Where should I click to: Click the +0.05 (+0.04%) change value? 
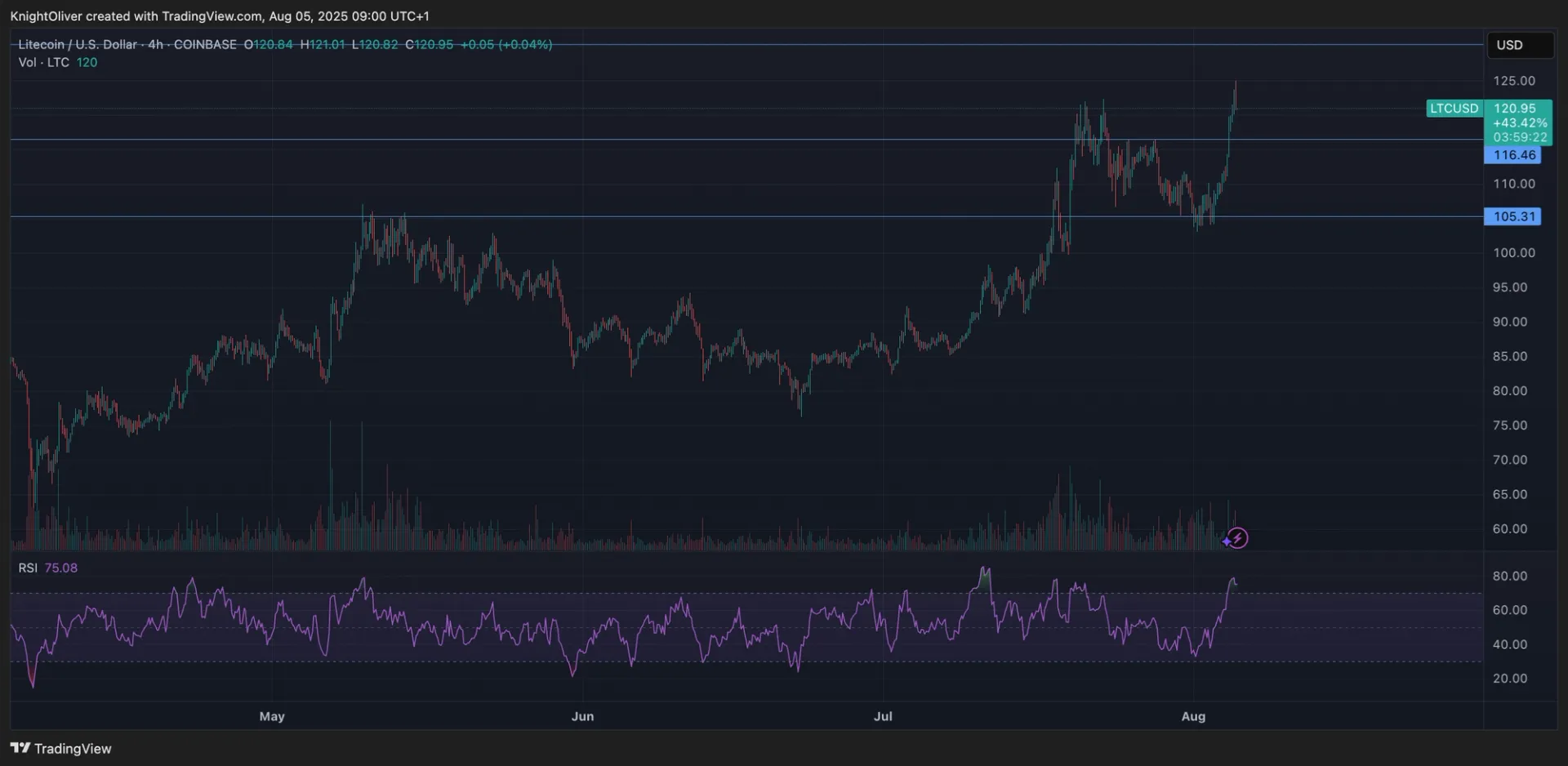506,45
